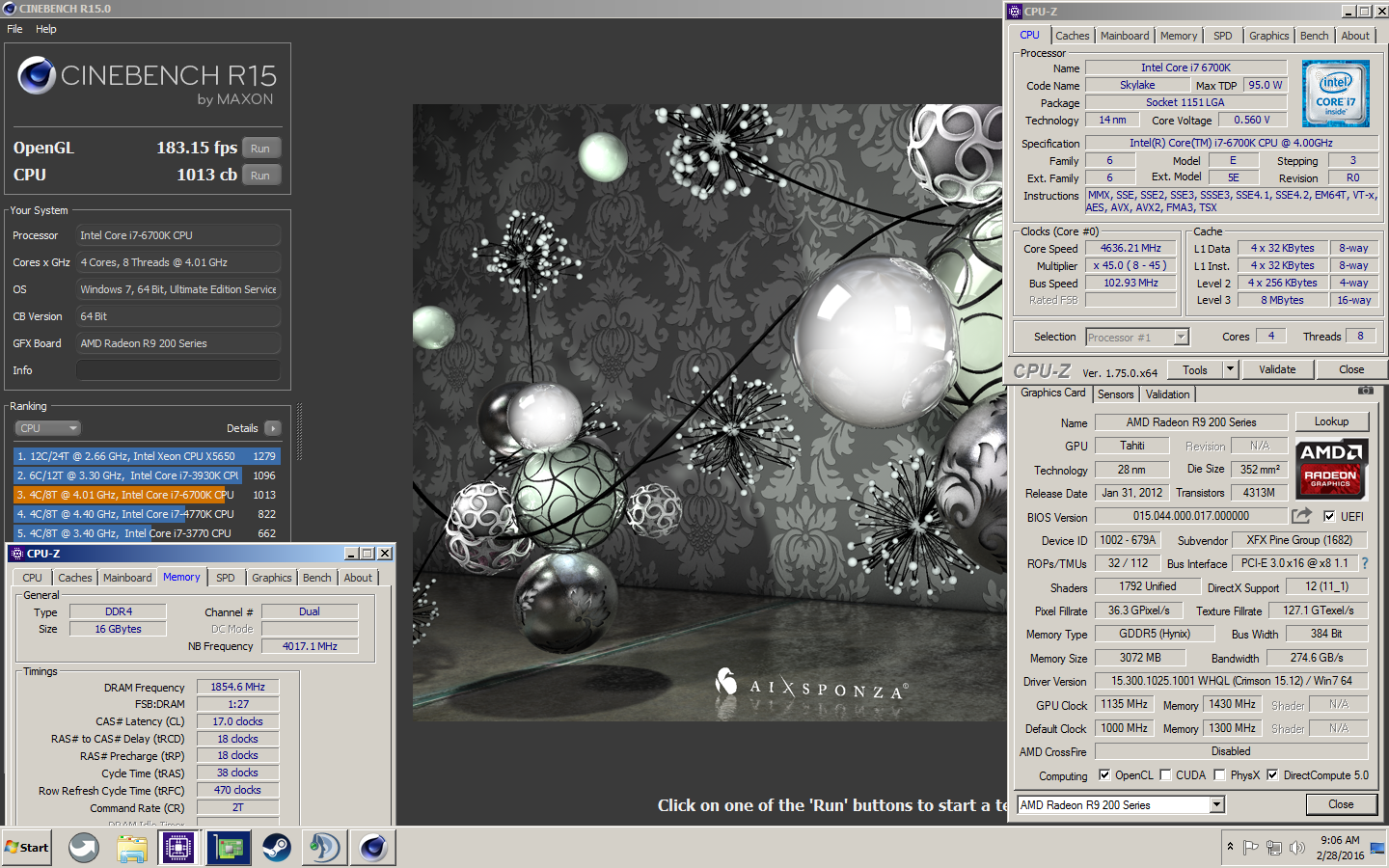
Task: Click the Action Center flag tray icon
Action: tap(1251, 848)
